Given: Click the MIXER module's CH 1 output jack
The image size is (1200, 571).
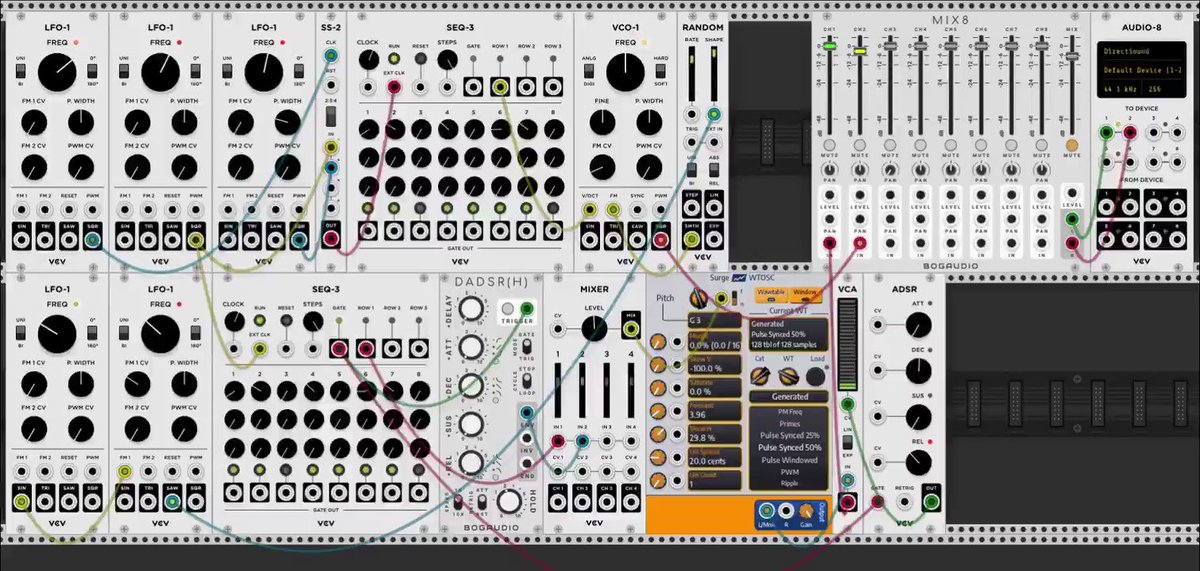Looking at the screenshot, I should (557, 502).
